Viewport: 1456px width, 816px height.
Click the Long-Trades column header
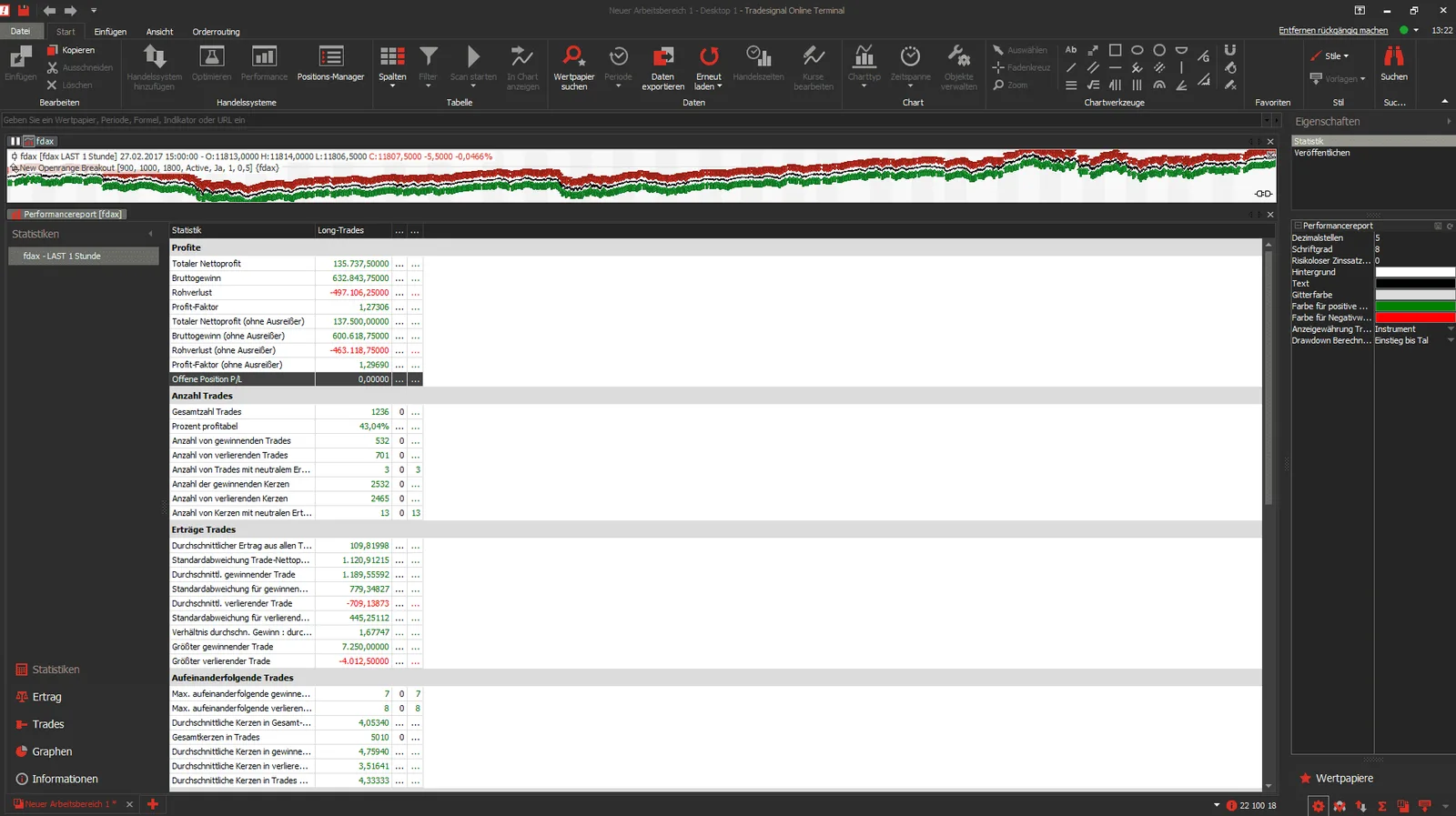[x=353, y=231]
